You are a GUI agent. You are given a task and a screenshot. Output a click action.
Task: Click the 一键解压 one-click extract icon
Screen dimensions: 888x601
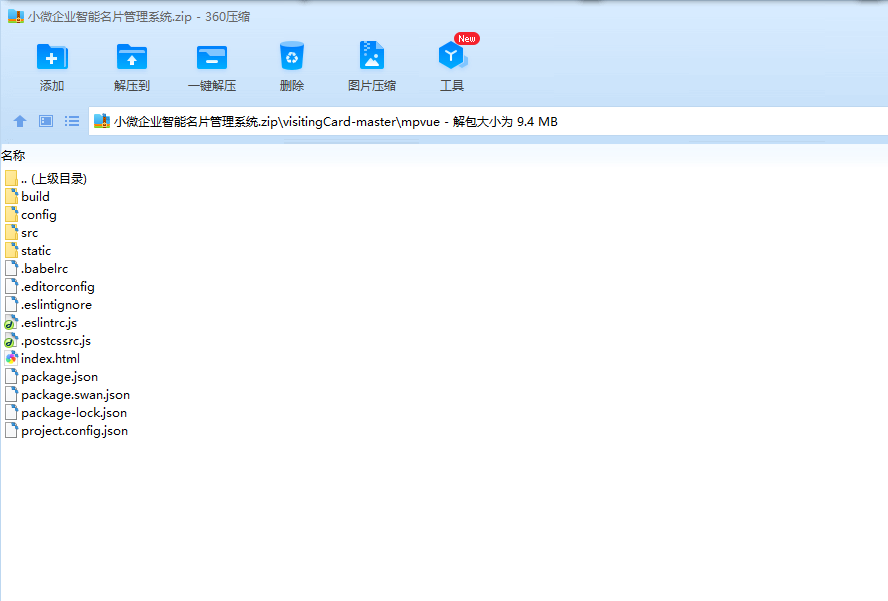click(212, 57)
